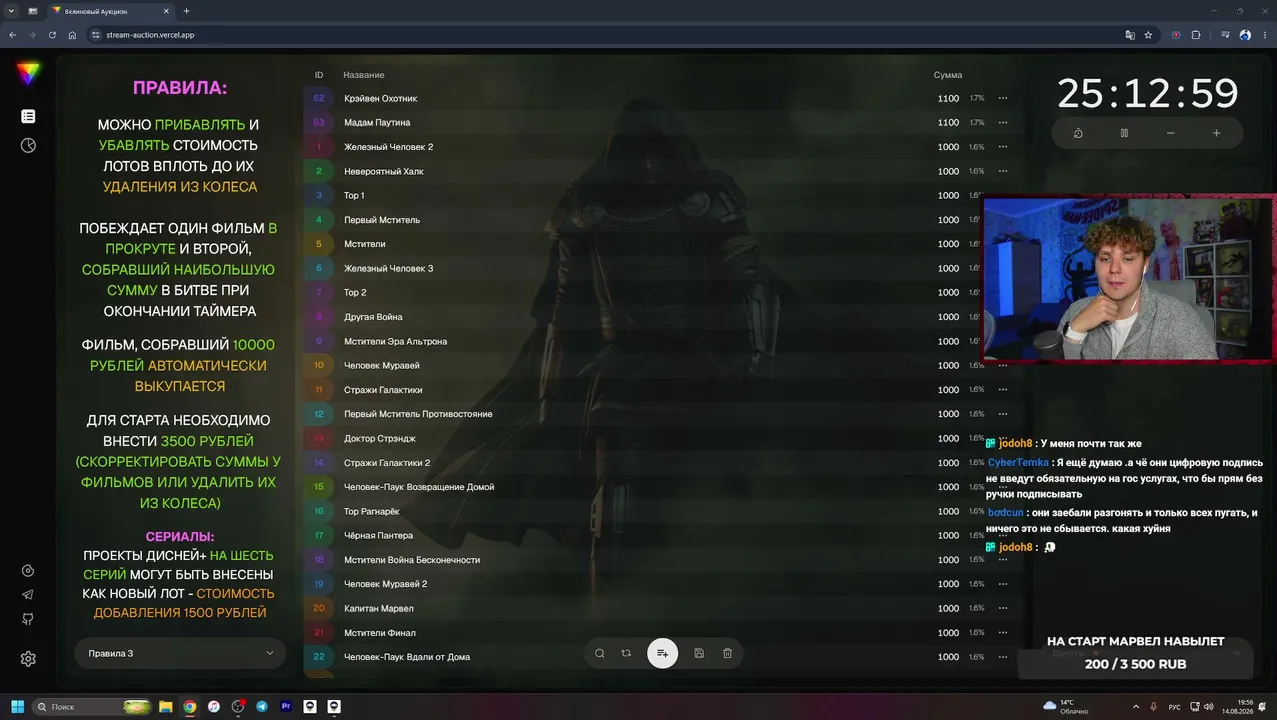1277x720 pixels.
Task: Click chat username CyberTemka
Action: (x=1018, y=462)
